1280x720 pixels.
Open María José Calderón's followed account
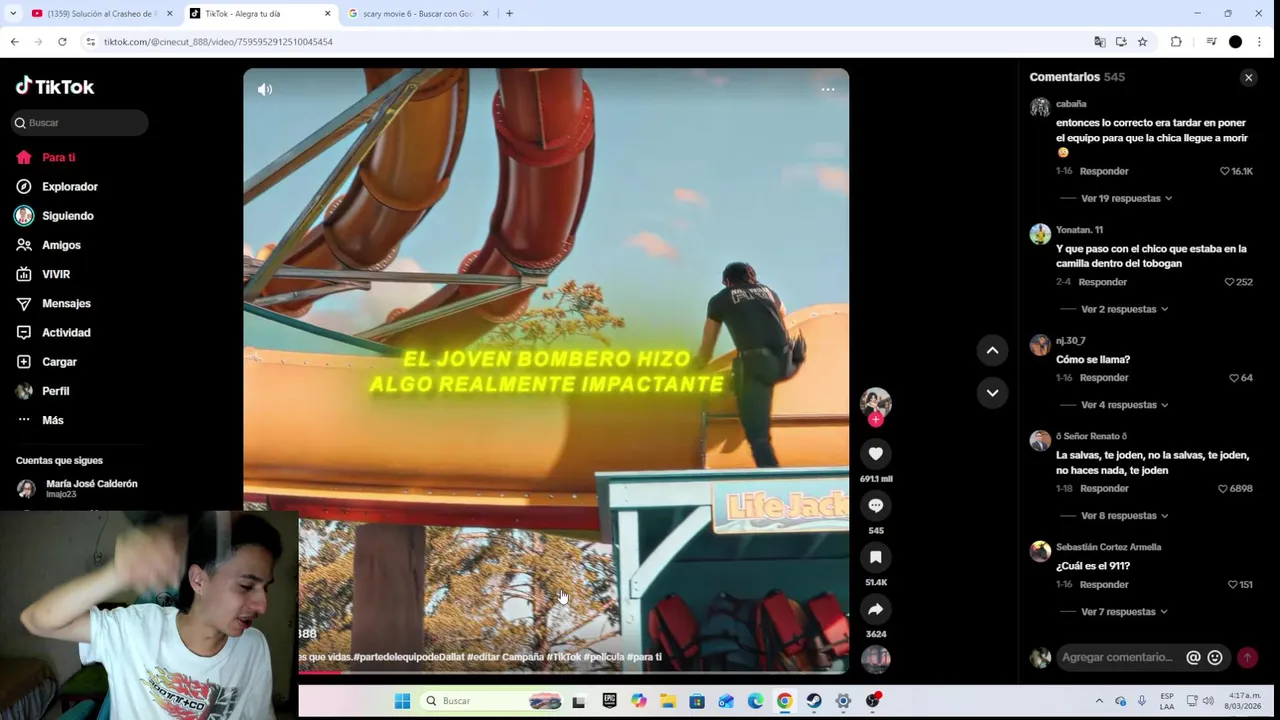pyautogui.click(x=78, y=488)
